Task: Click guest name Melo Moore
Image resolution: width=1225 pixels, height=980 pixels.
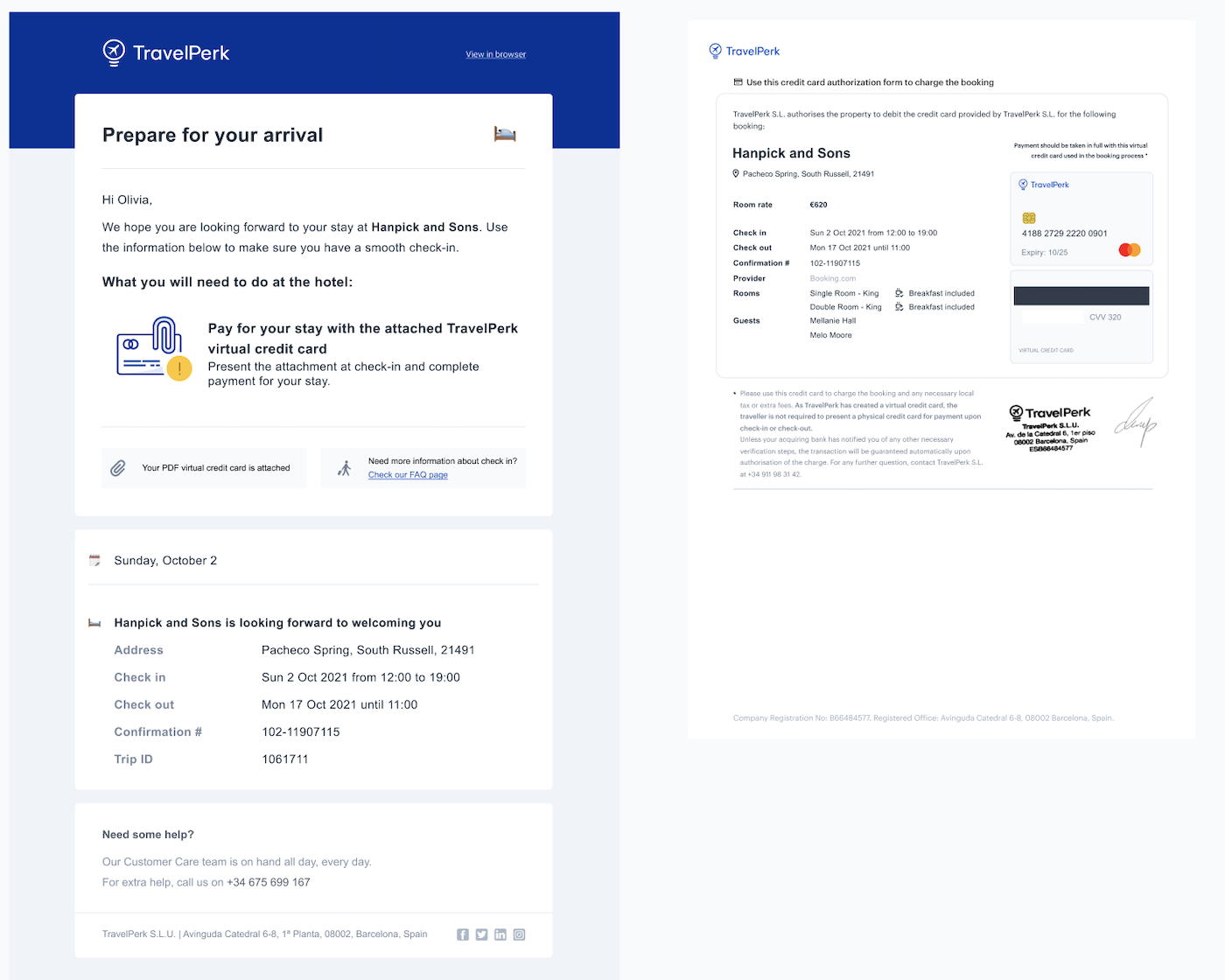Action: pyautogui.click(x=831, y=335)
